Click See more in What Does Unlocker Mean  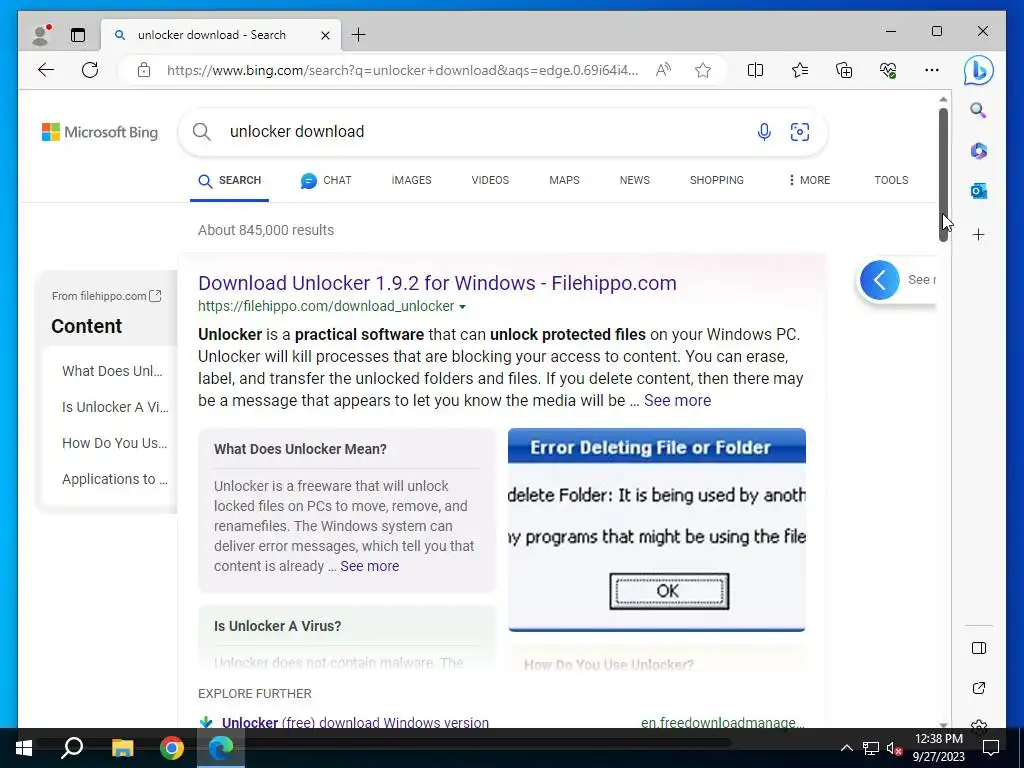click(369, 566)
